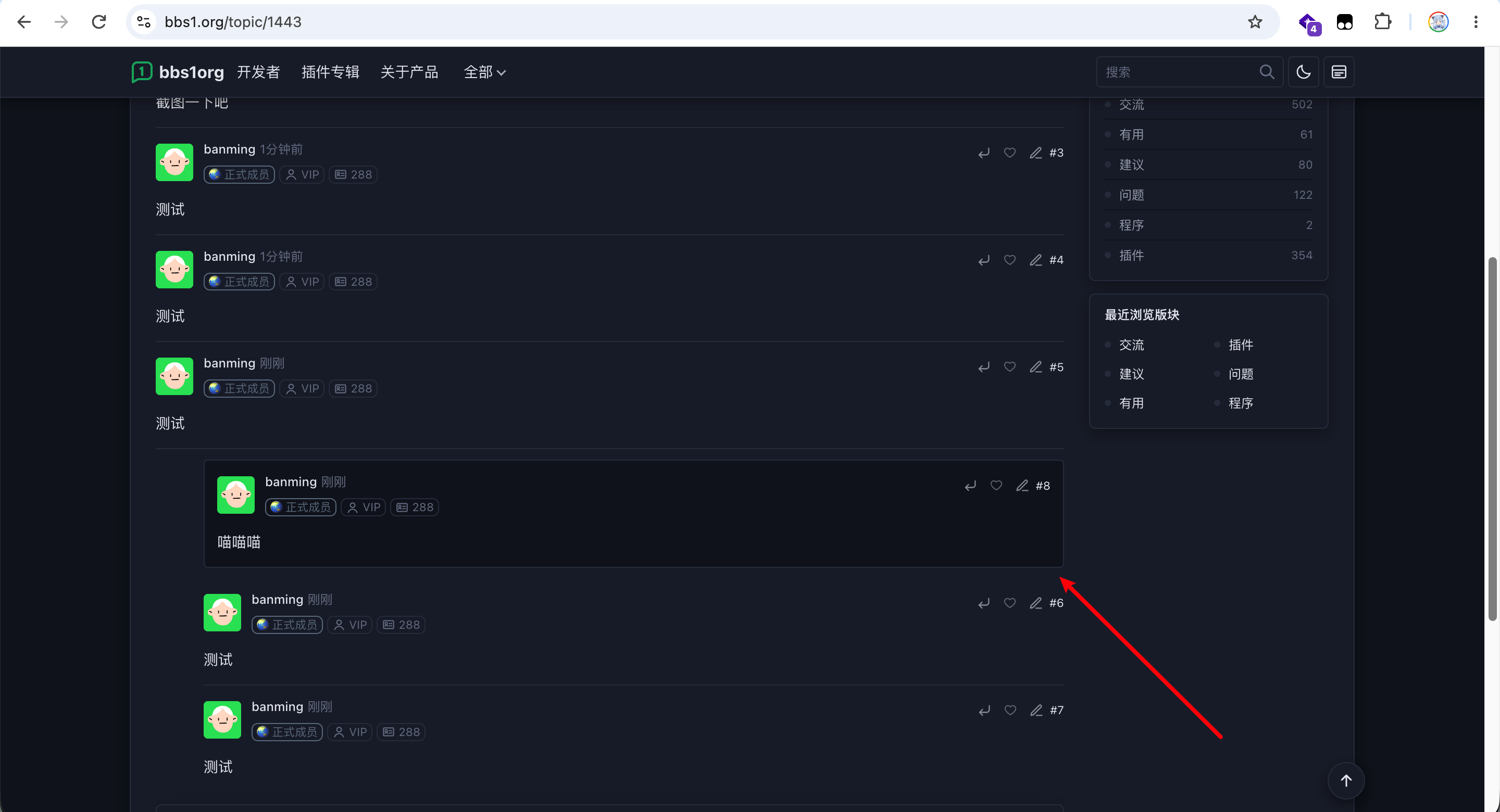
Task: Click banming username on post #4
Action: click(x=229, y=256)
